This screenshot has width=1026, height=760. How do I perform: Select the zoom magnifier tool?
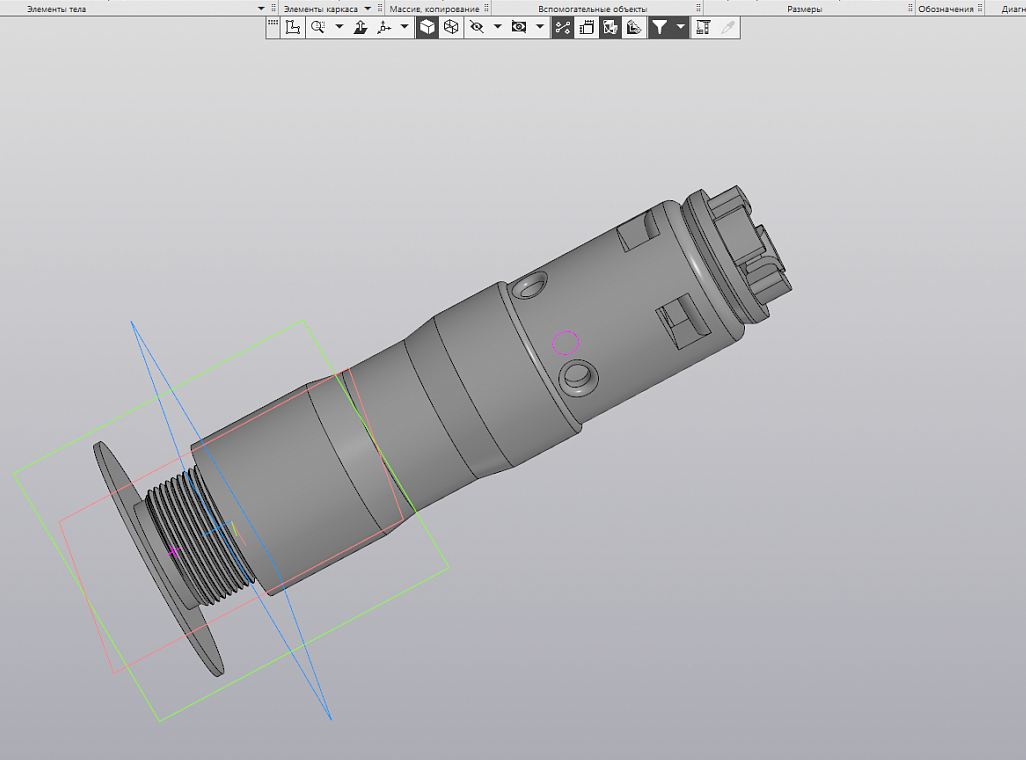[318, 28]
